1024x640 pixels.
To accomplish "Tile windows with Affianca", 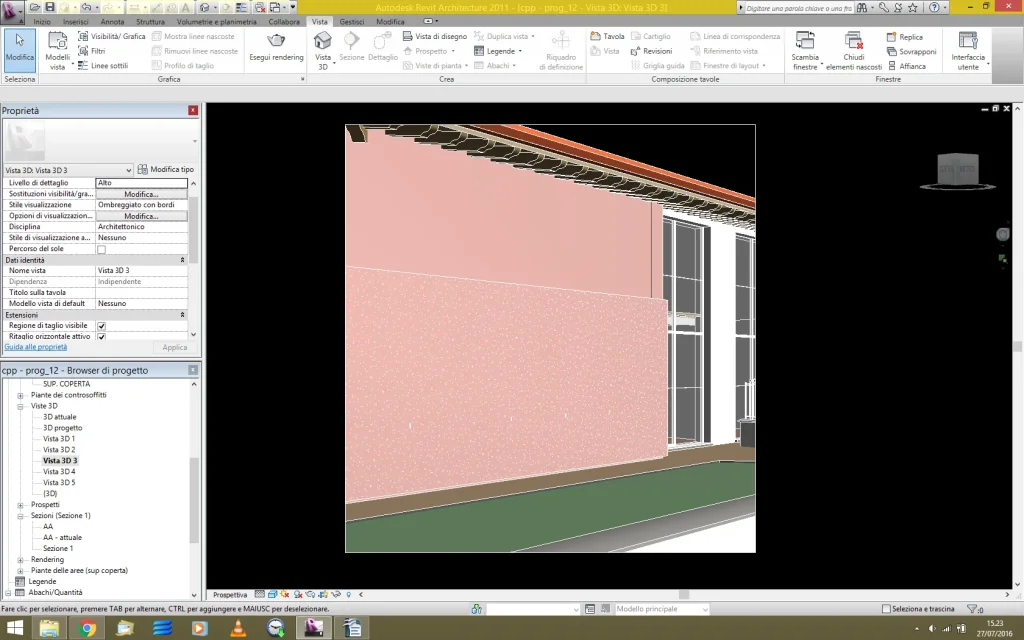I will coord(906,66).
